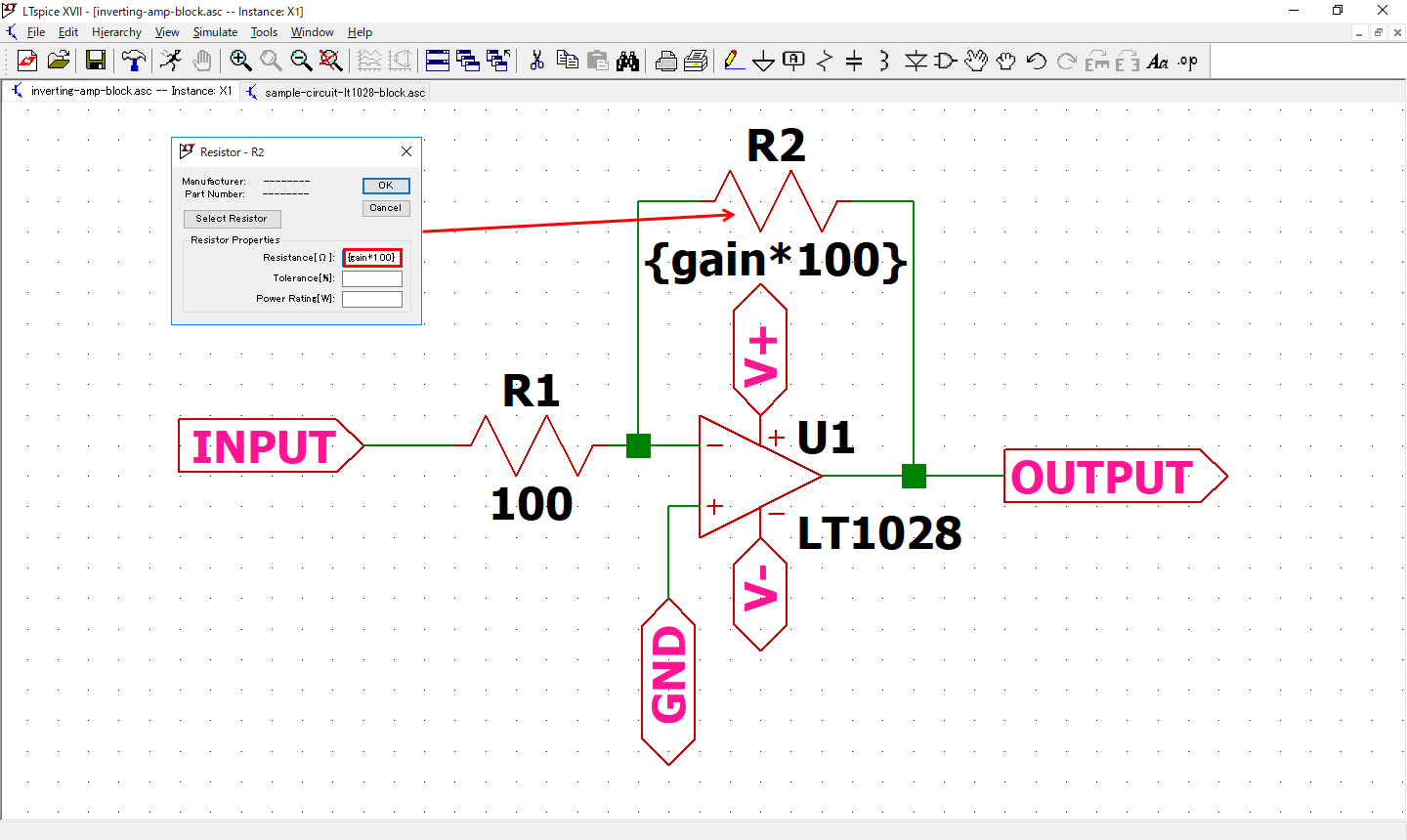
Task: Click Cancel in the Resistor dialog
Action: point(386,208)
